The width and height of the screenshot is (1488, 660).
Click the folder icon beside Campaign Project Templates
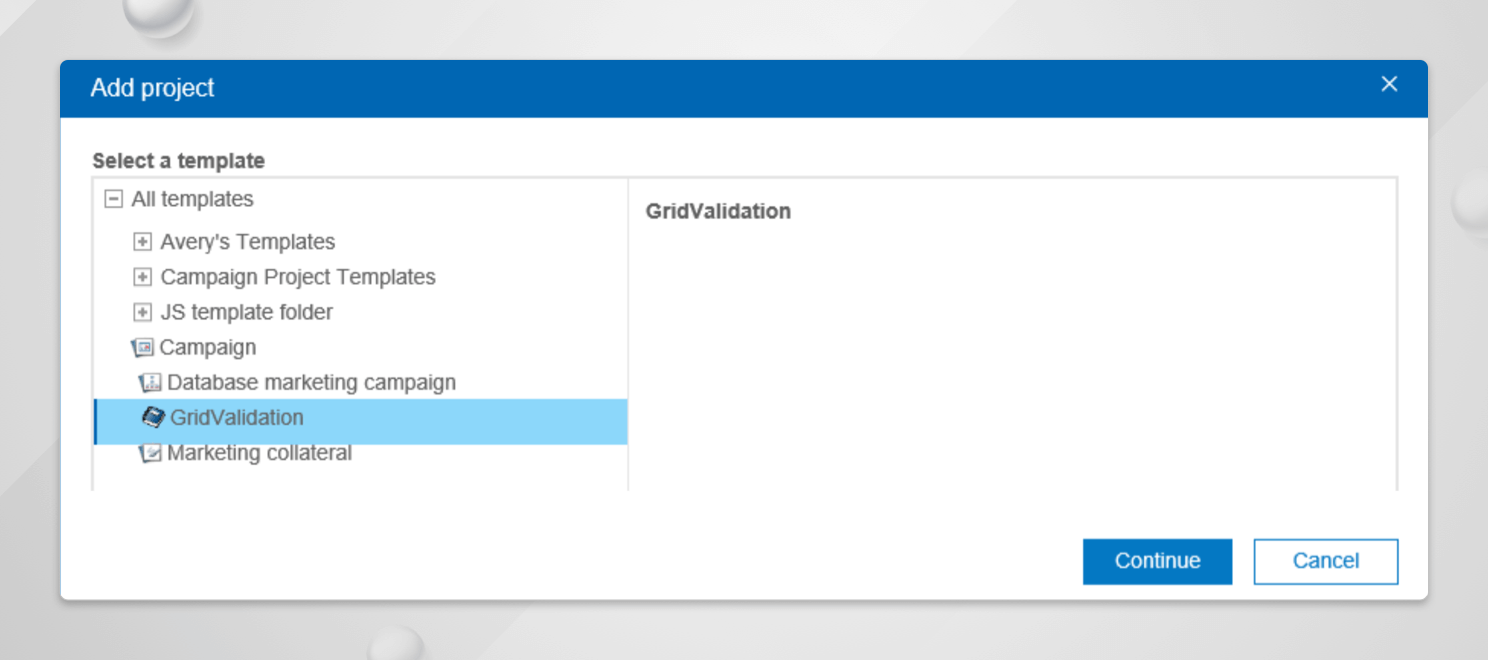click(x=143, y=277)
